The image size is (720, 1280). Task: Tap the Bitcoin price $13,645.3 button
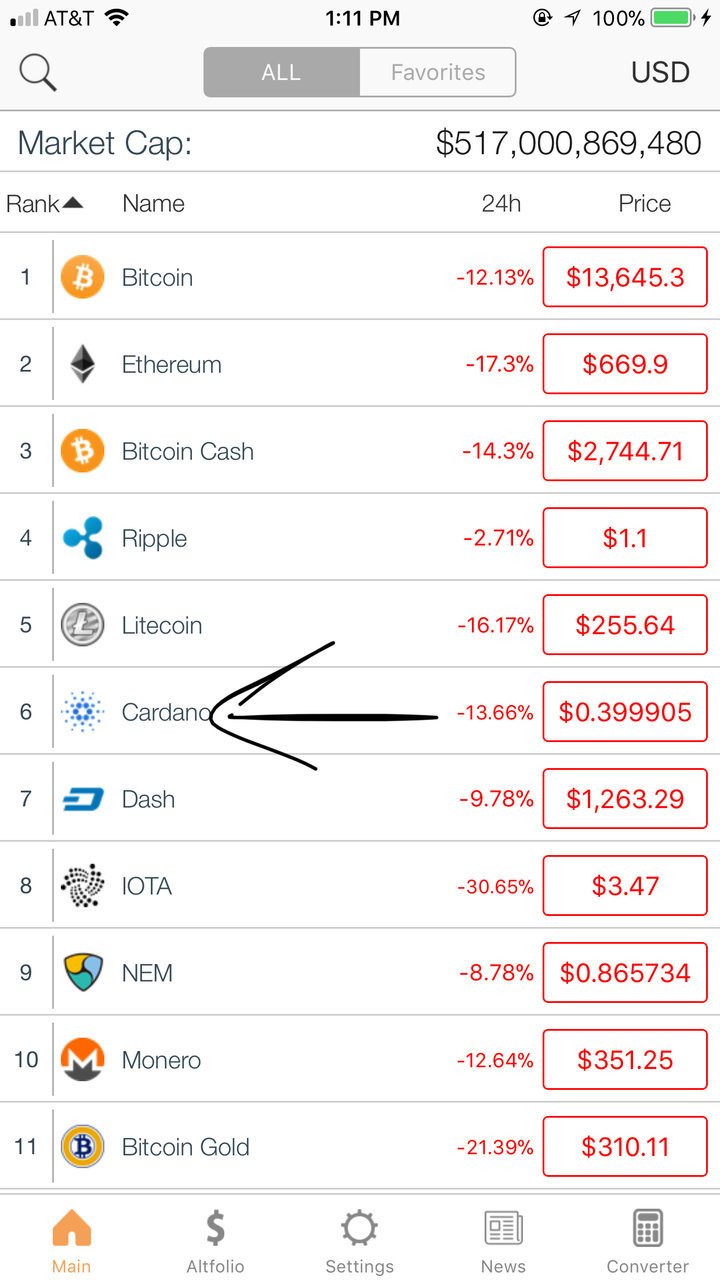(x=625, y=277)
